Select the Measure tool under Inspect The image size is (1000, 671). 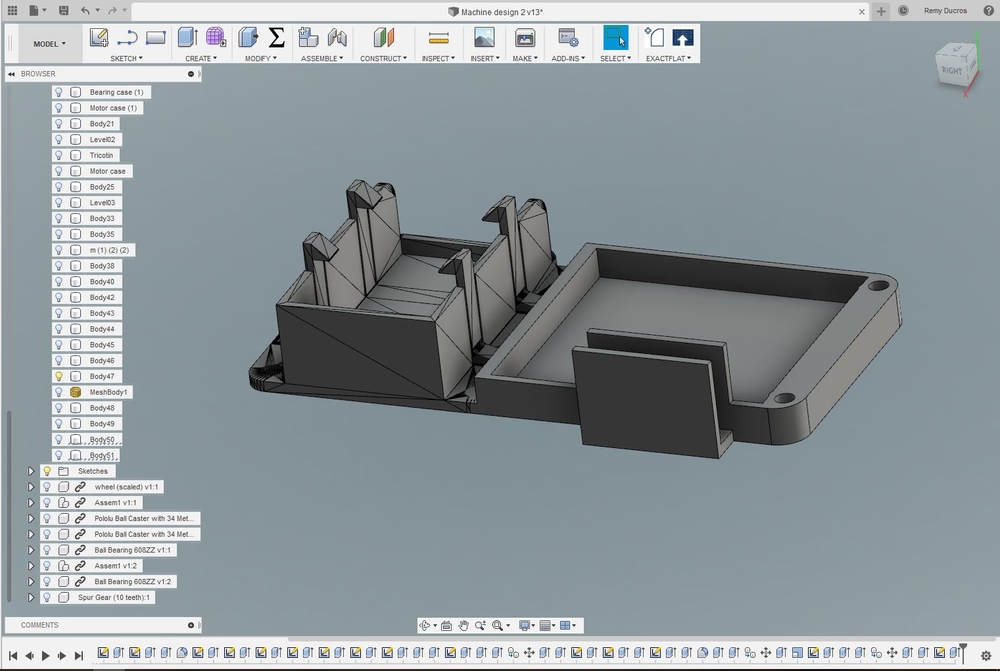(x=438, y=38)
